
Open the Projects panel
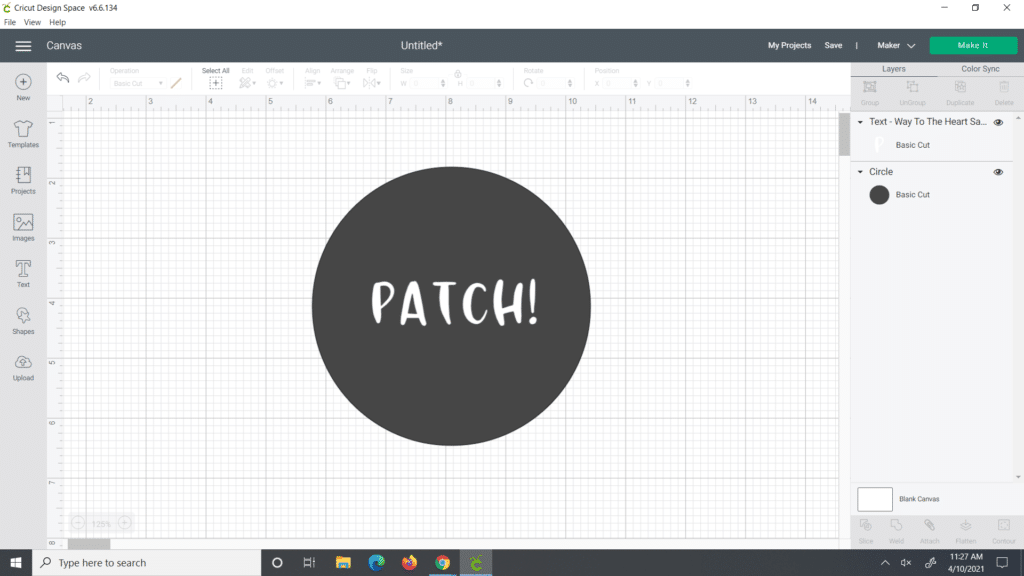[x=23, y=180]
